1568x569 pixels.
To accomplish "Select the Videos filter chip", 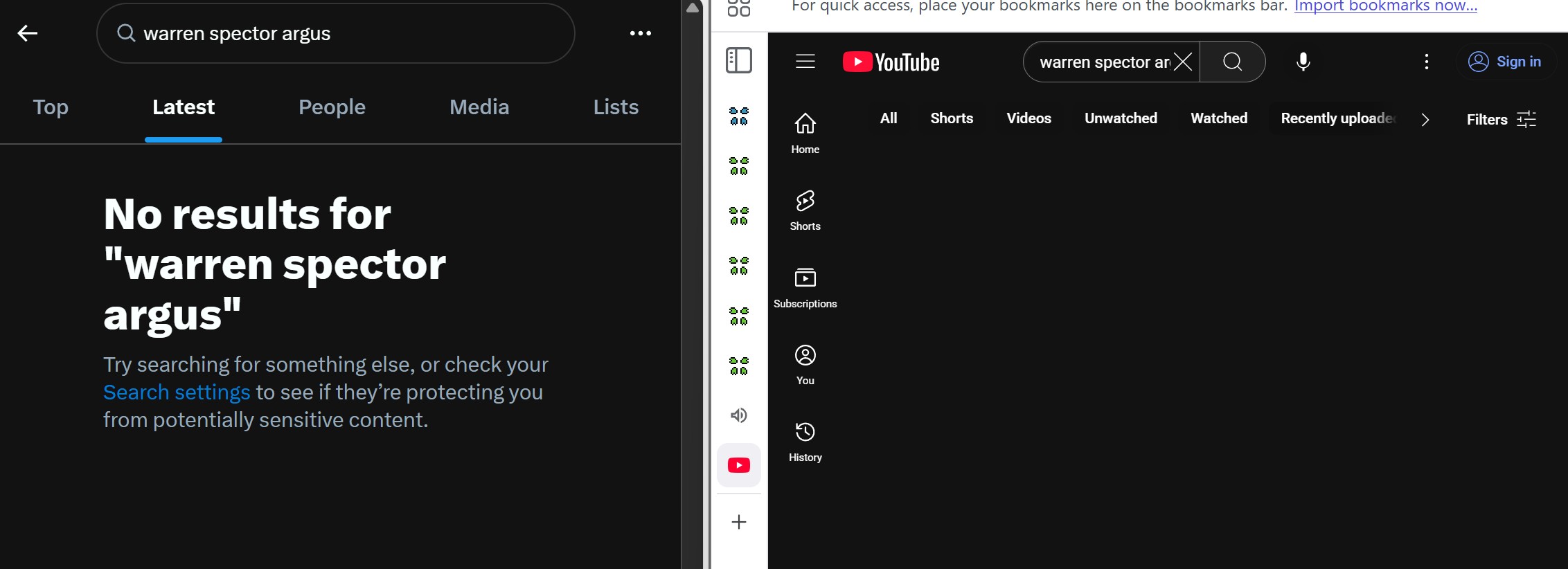I will coord(1029,118).
